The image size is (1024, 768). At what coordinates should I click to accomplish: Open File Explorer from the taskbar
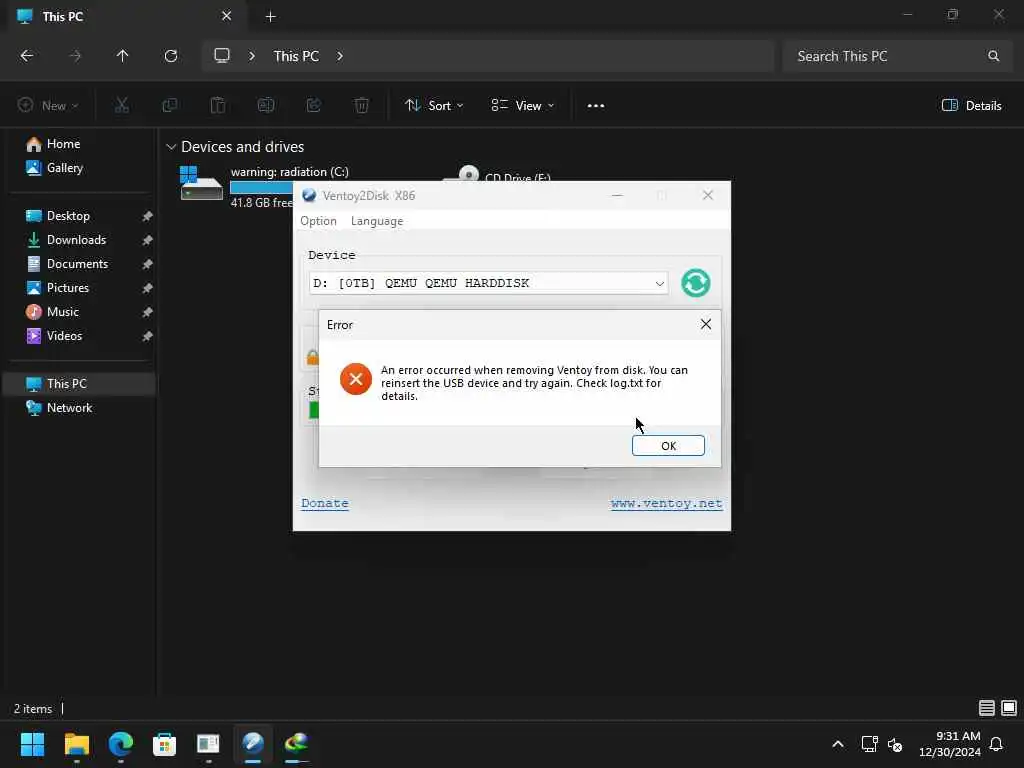(x=76, y=744)
